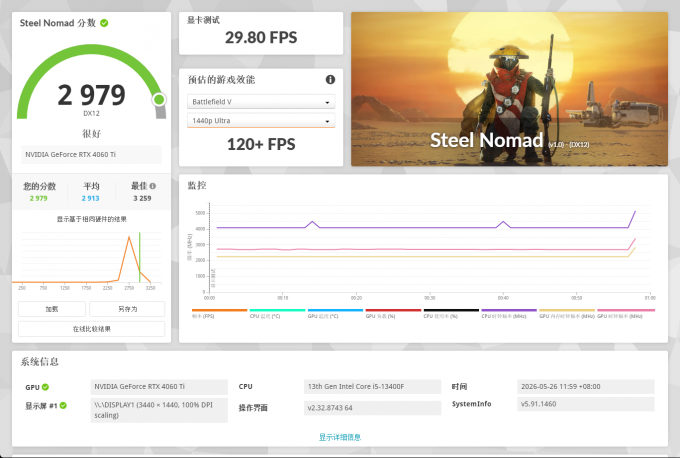Toggle the CPU 时钟频率 (MHz) purple legend
Image resolution: width=680 pixels, height=458 pixels.
point(509,313)
